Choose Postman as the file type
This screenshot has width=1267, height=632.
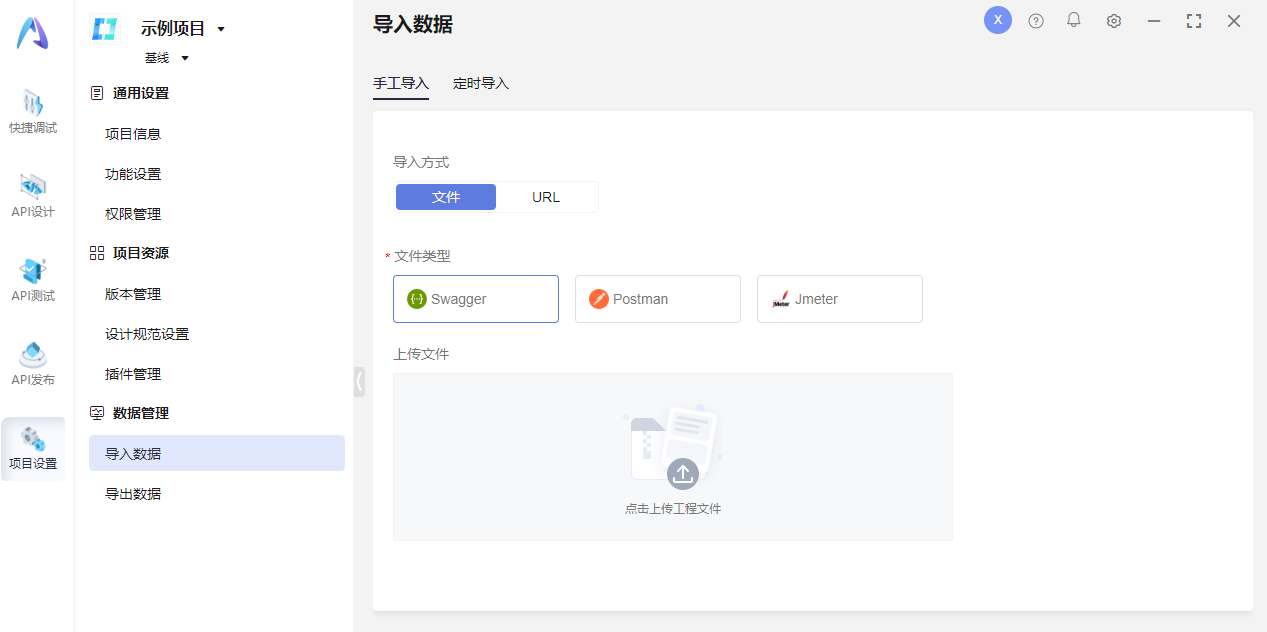658,299
